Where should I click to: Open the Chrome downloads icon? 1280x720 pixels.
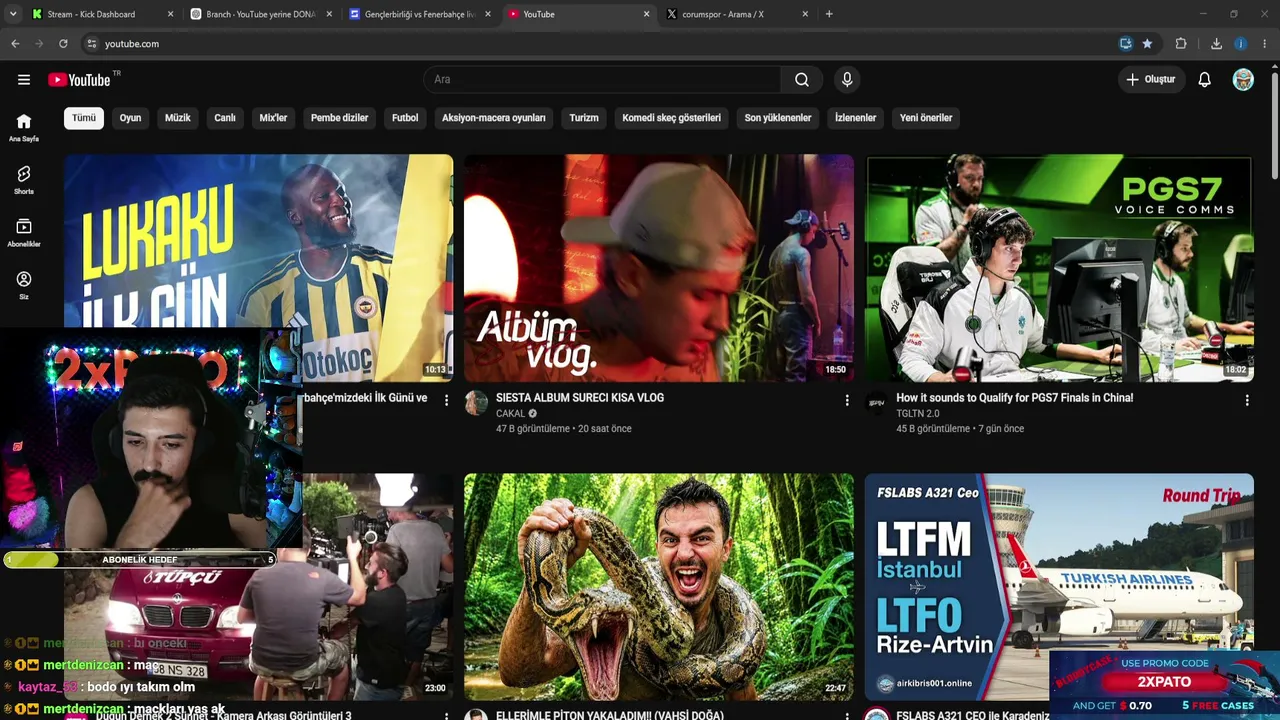(x=1216, y=44)
